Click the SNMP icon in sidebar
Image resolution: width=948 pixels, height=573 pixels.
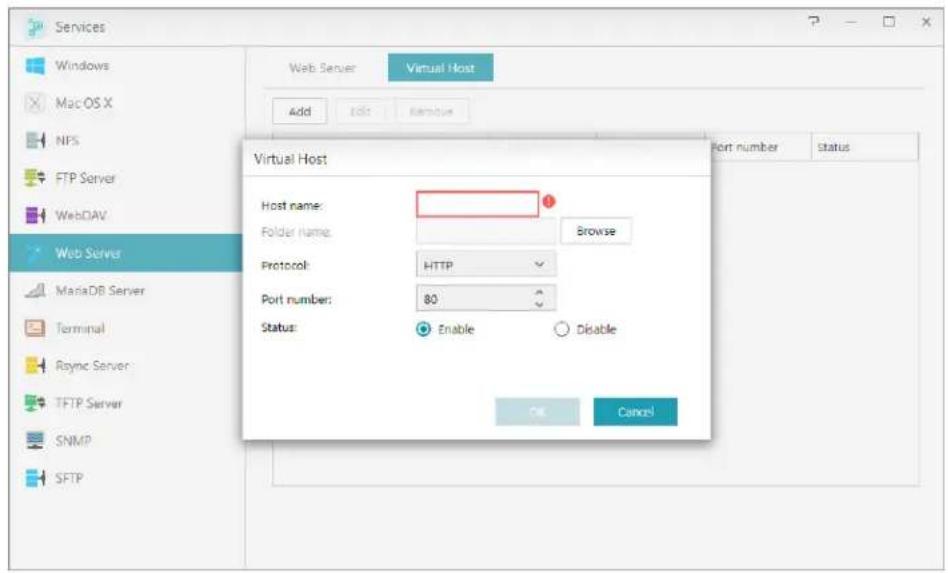tap(35, 441)
